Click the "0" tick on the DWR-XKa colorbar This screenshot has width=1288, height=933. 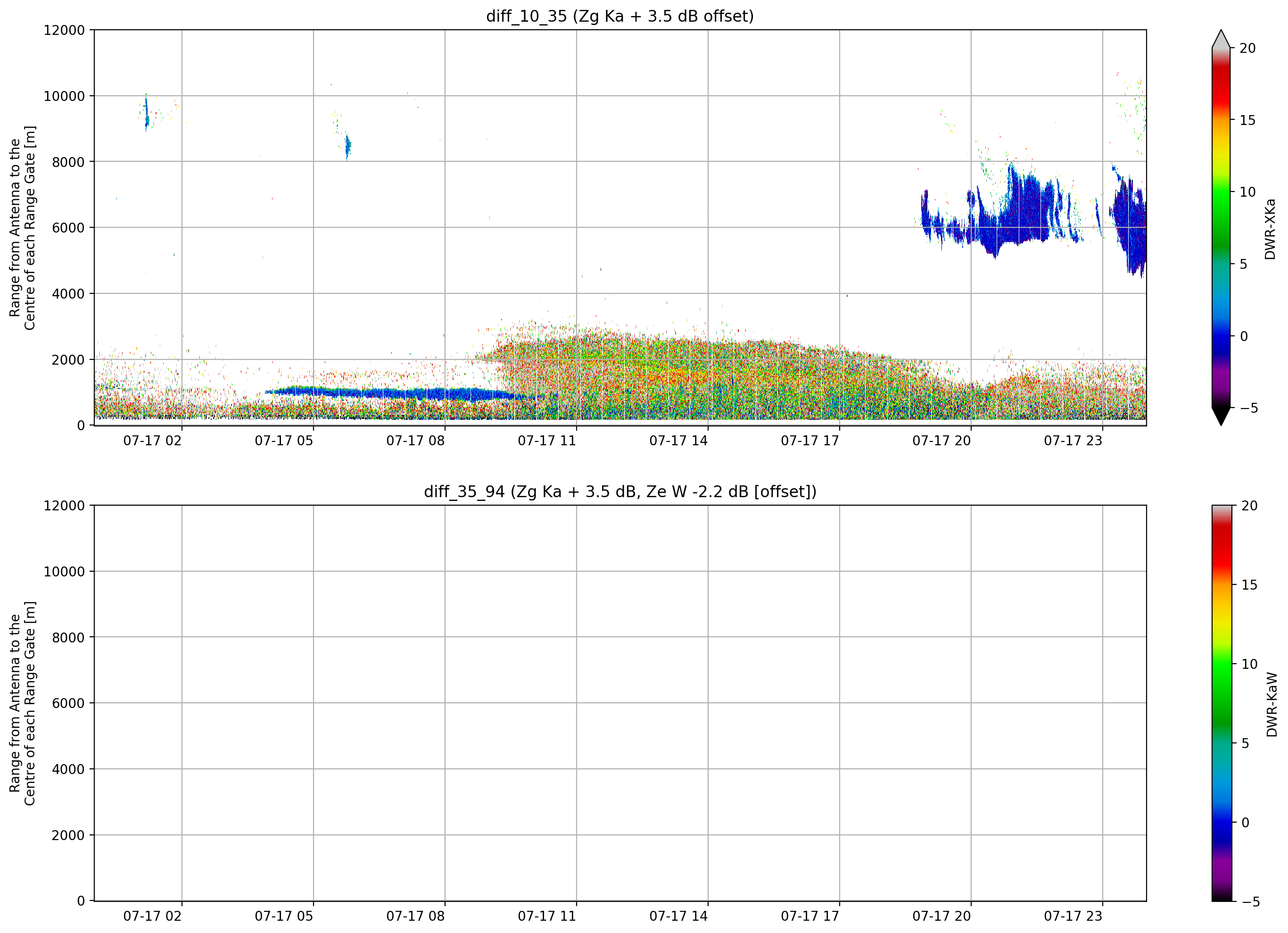[1244, 336]
